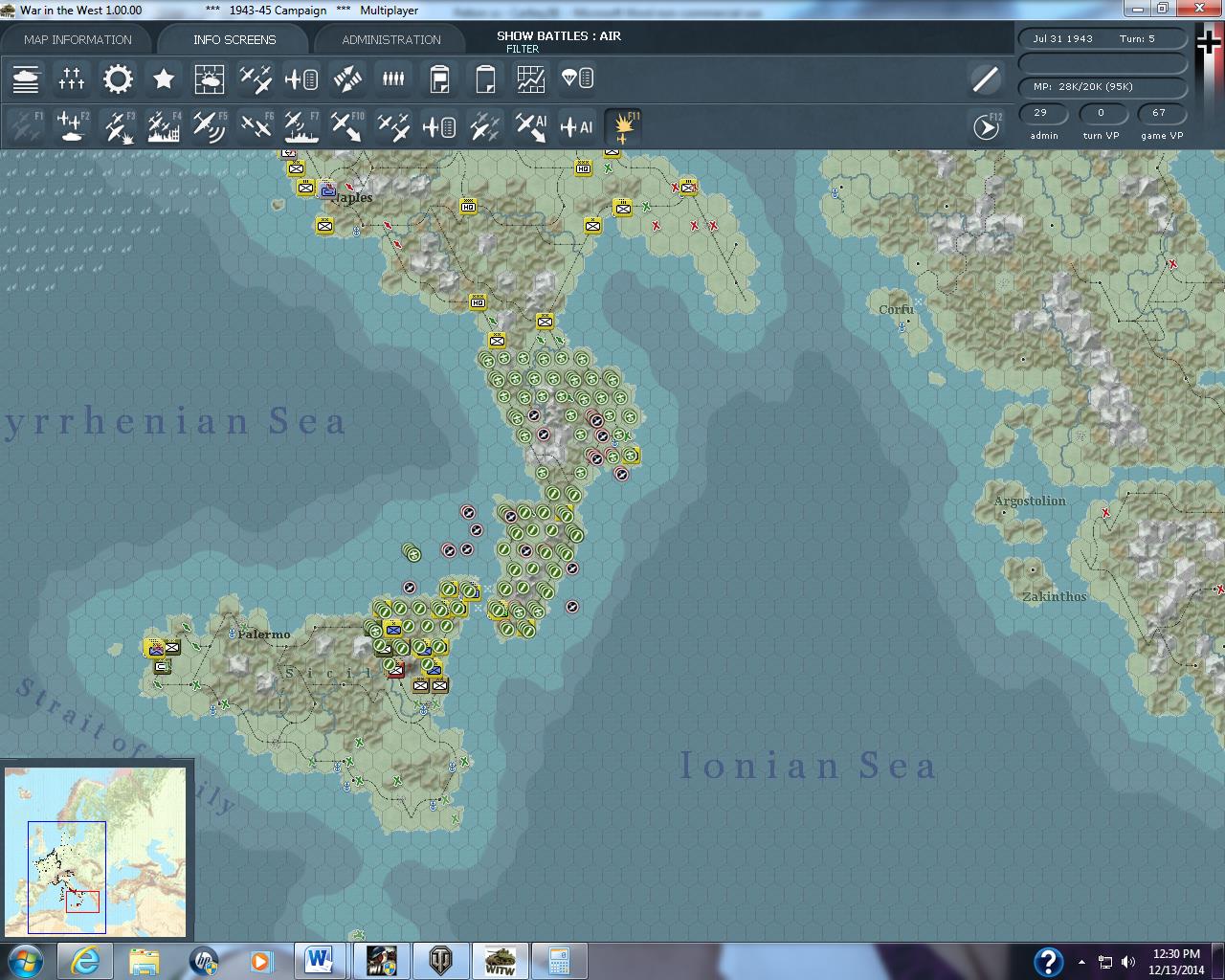This screenshot has width=1225, height=980.
Task: Click WITW game taskbar icon
Action: (x=501, y=961)
